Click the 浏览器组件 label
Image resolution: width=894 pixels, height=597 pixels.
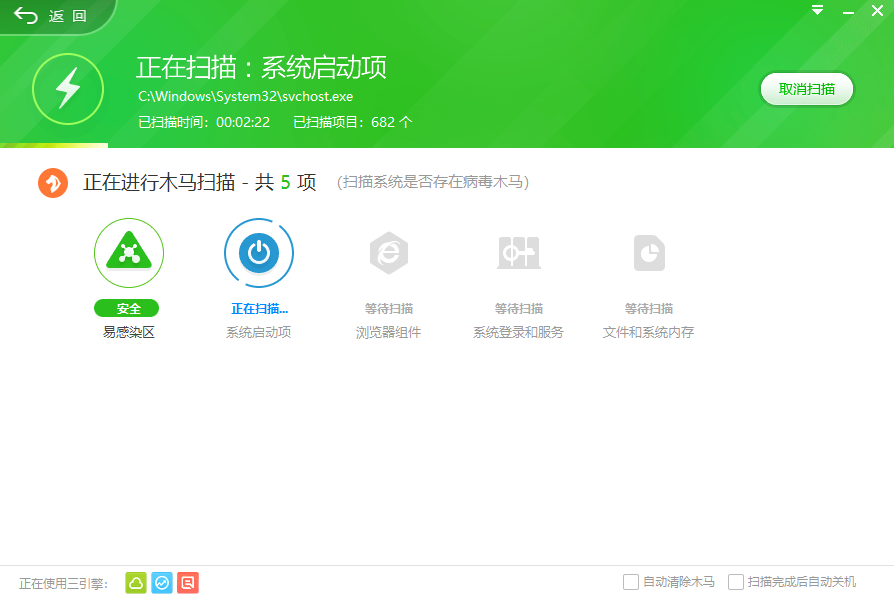[x=389, y=332]
